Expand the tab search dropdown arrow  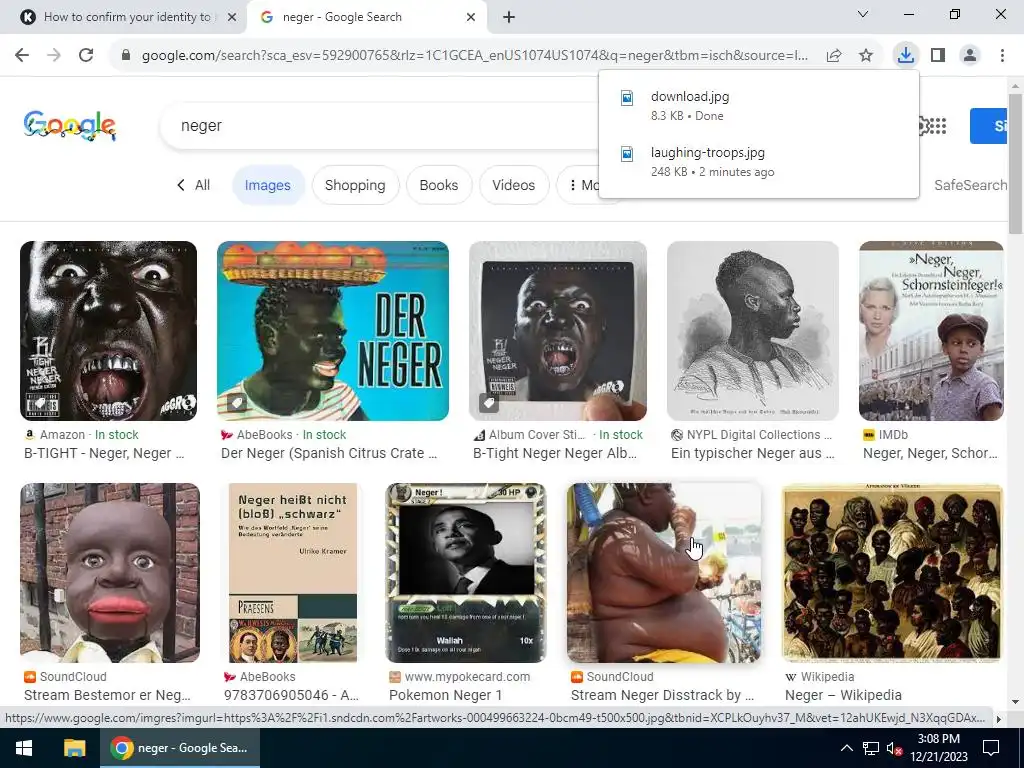click(863, 14)
